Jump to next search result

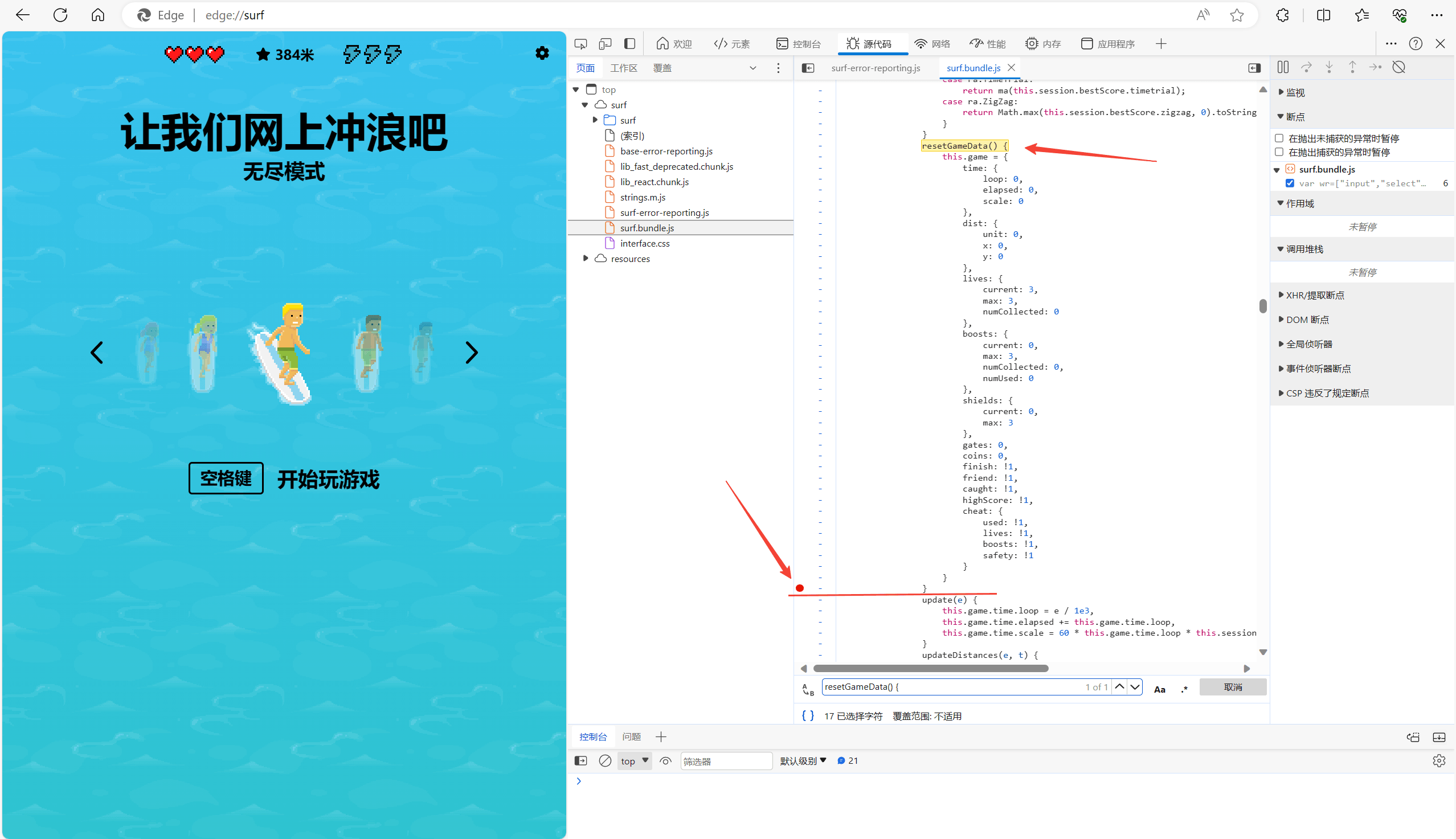[x=1135, y=687]
